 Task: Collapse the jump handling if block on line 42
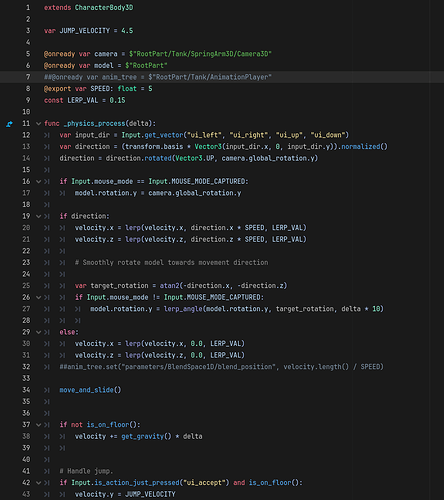[x=38, y=483]
